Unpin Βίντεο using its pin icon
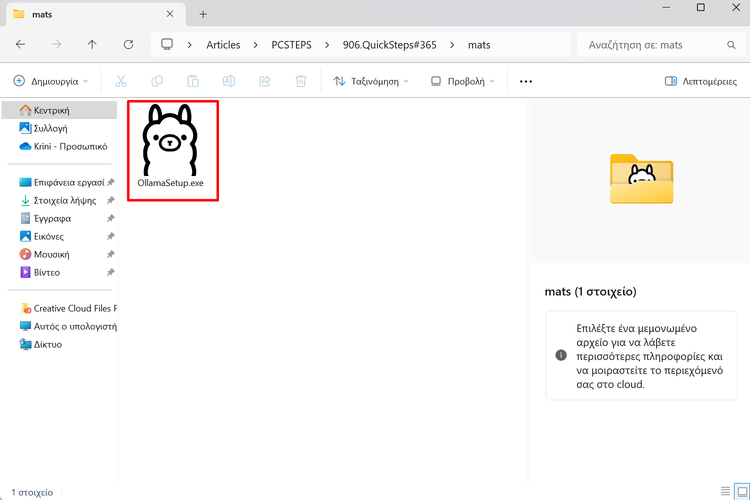The image size is (750, 500). pos(110,272)
